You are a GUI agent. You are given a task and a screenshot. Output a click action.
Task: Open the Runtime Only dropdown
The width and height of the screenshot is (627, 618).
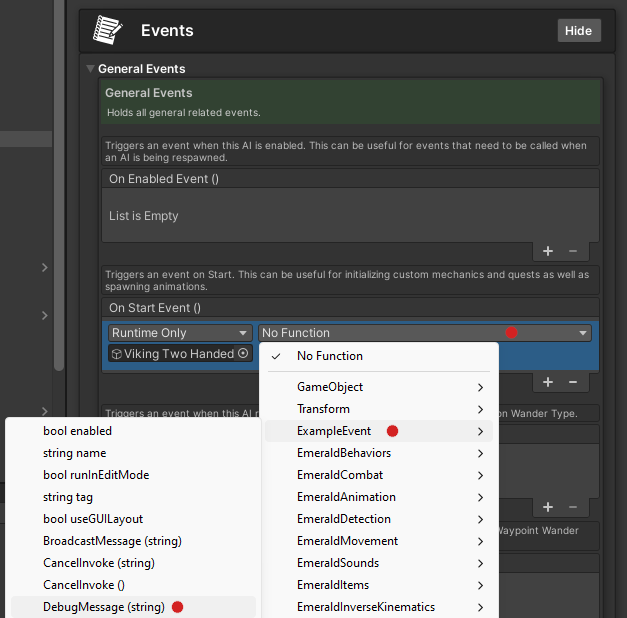pyautogui.click(x=180, y=333)
